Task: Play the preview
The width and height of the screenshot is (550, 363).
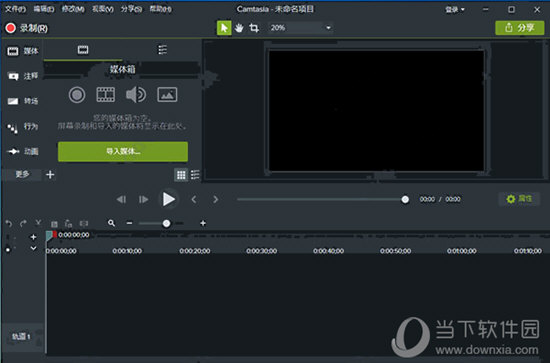Action: coord(169,199)
